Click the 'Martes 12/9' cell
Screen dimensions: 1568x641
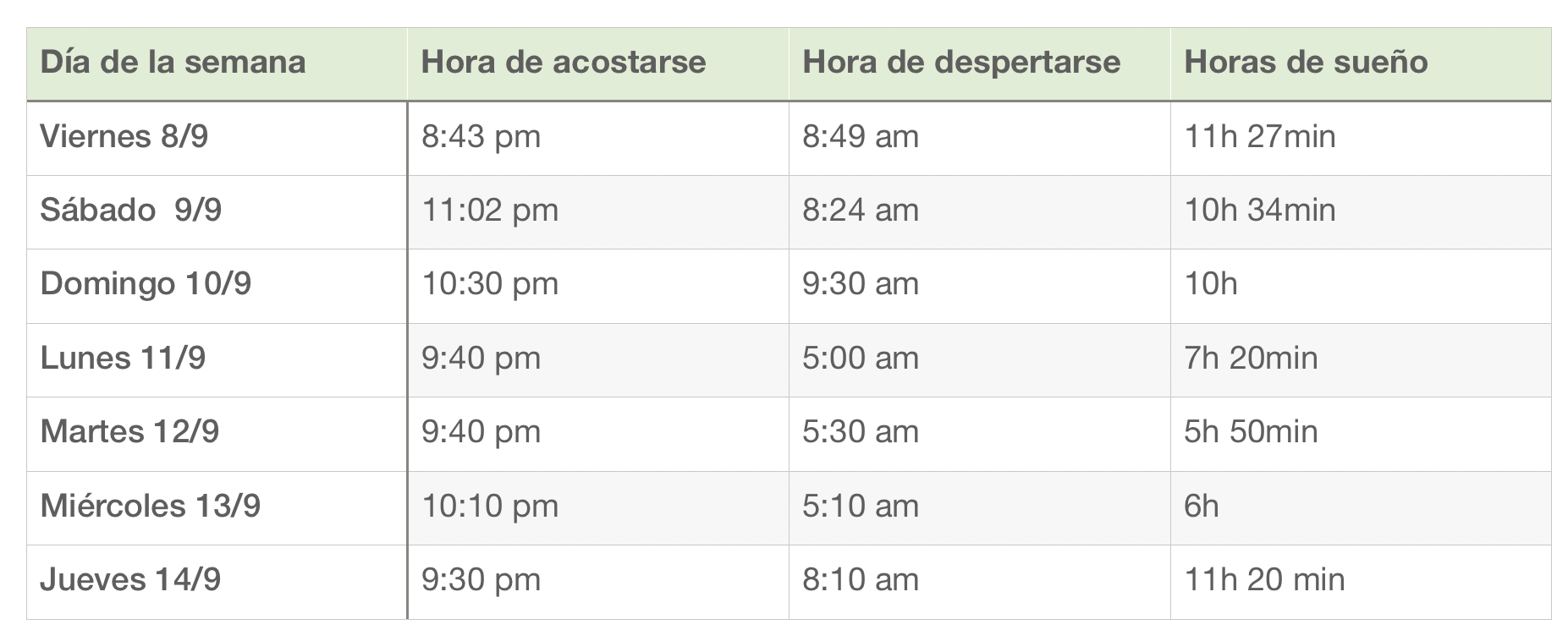click(x=129, y=432)
